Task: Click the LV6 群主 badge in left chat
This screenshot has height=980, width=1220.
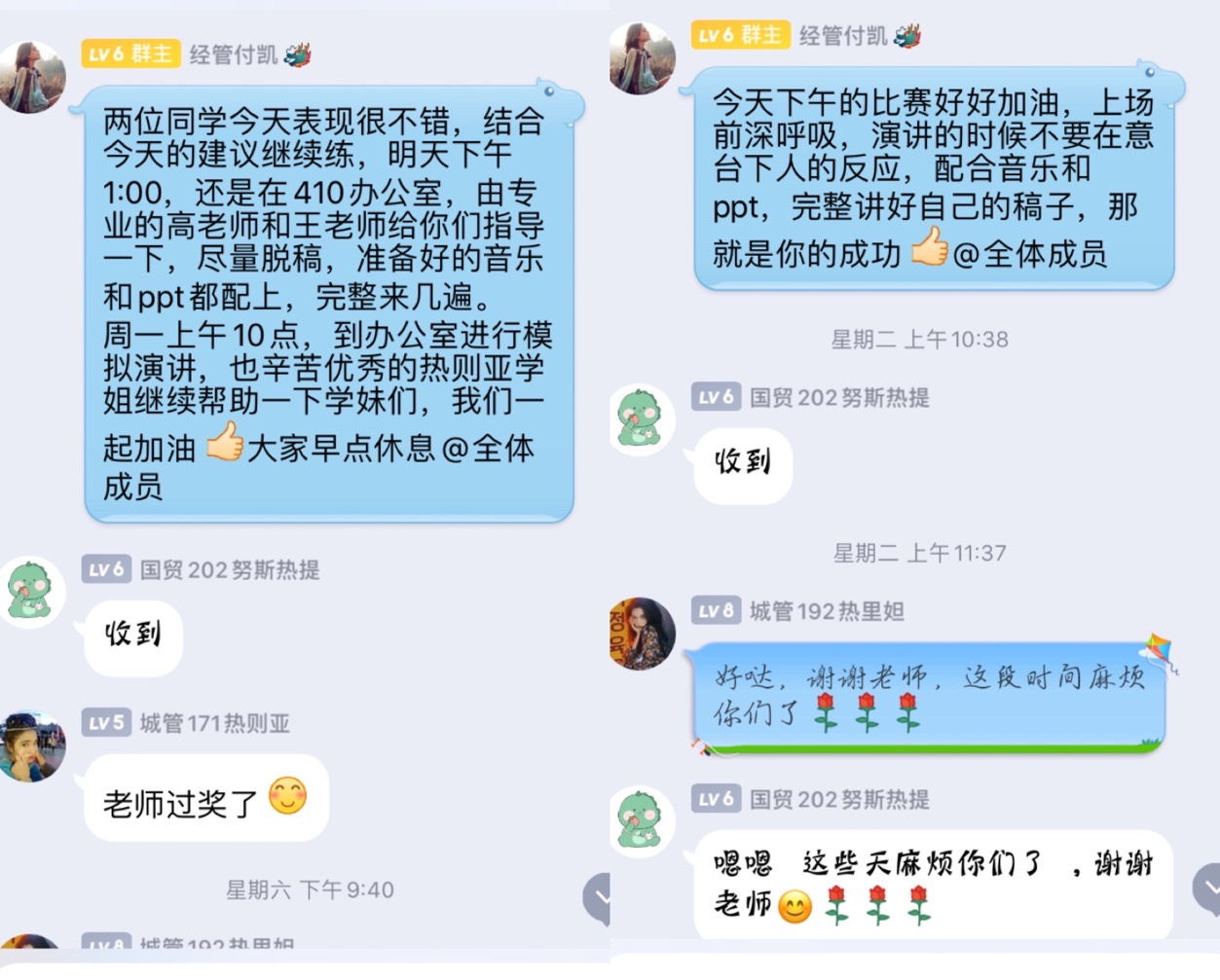Action: click(x=131, y=54)
